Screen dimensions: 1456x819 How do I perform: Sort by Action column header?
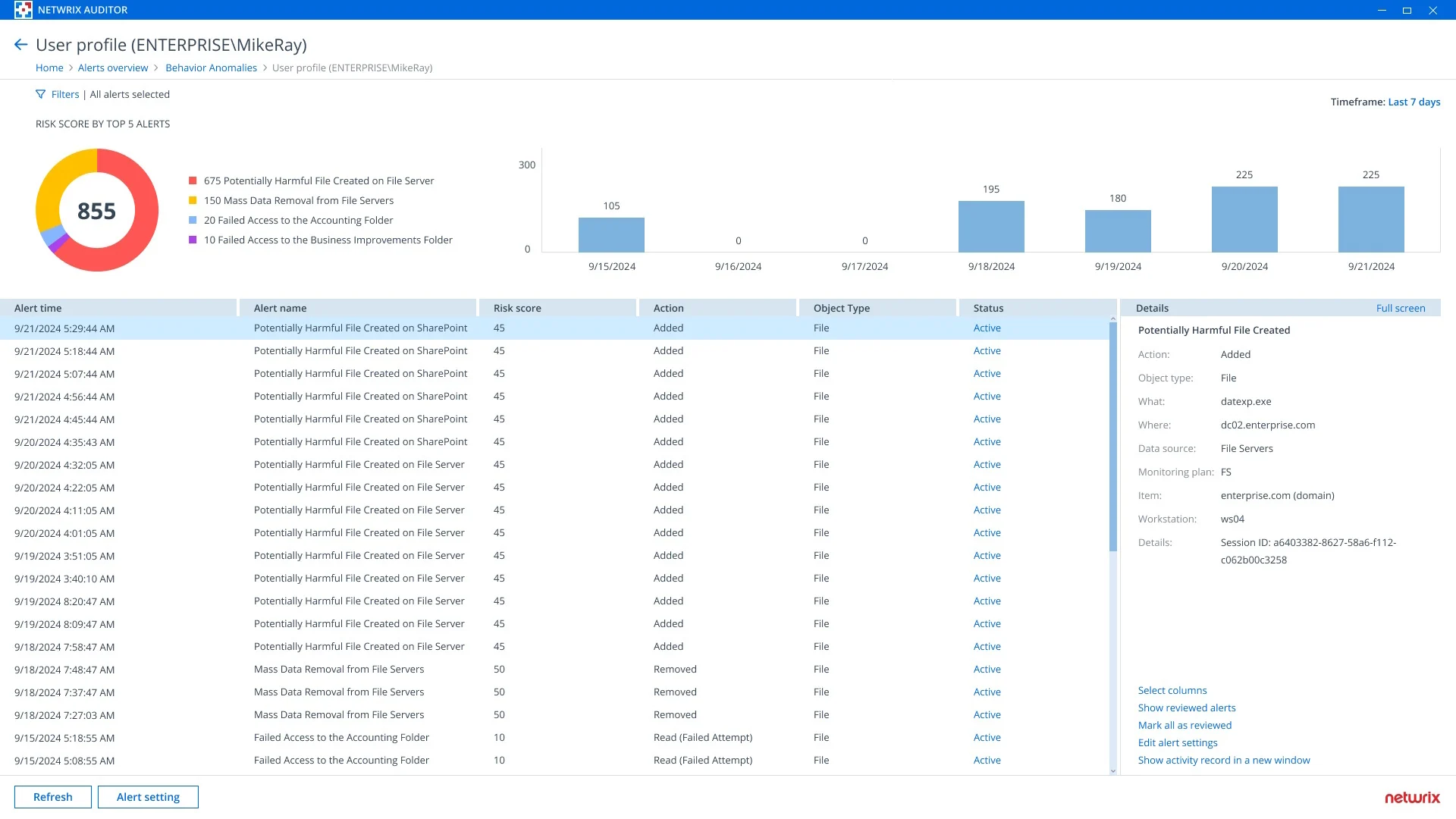tap(717, 308)
